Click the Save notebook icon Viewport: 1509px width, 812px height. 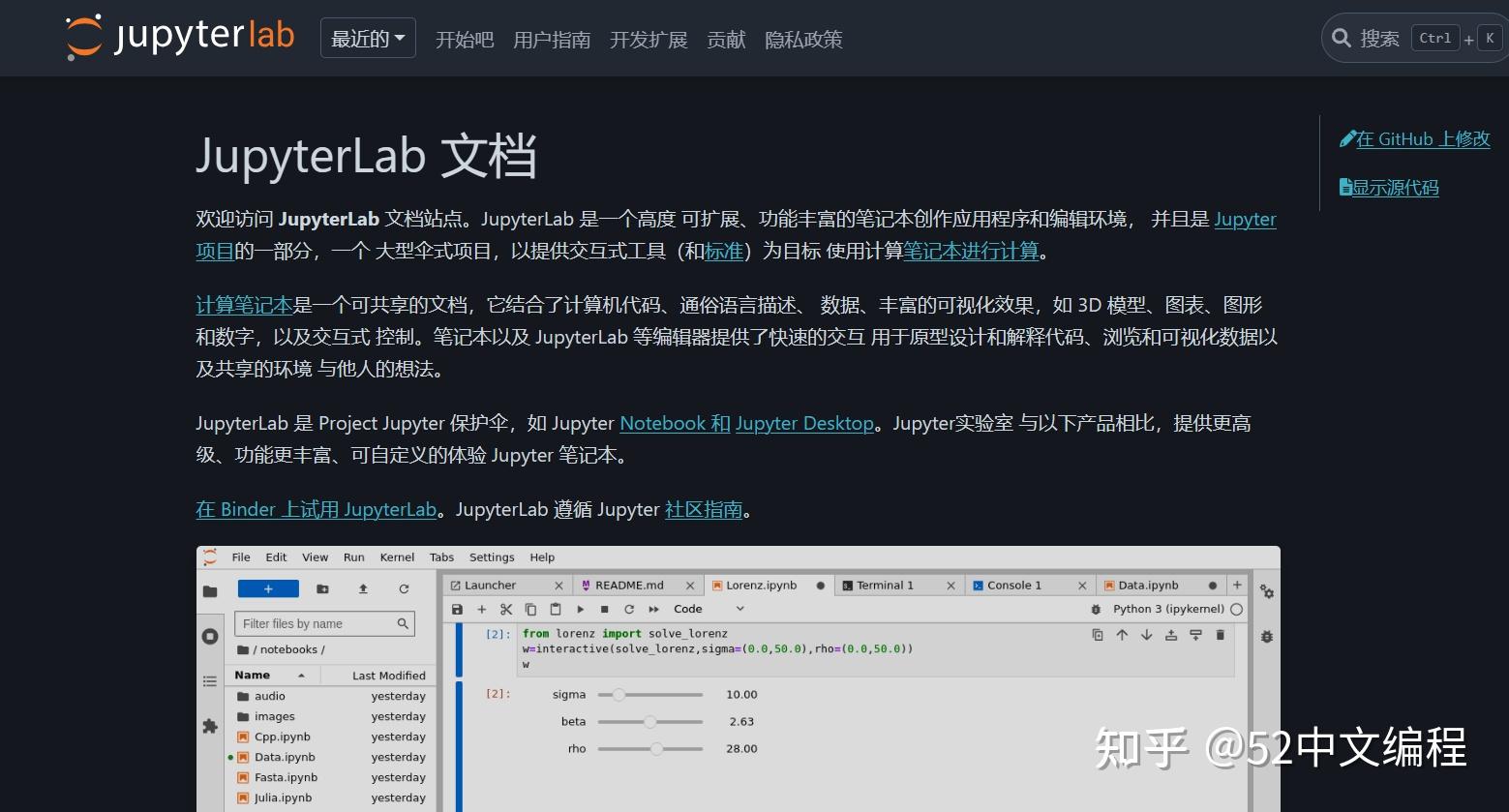[x=458, y=609]
